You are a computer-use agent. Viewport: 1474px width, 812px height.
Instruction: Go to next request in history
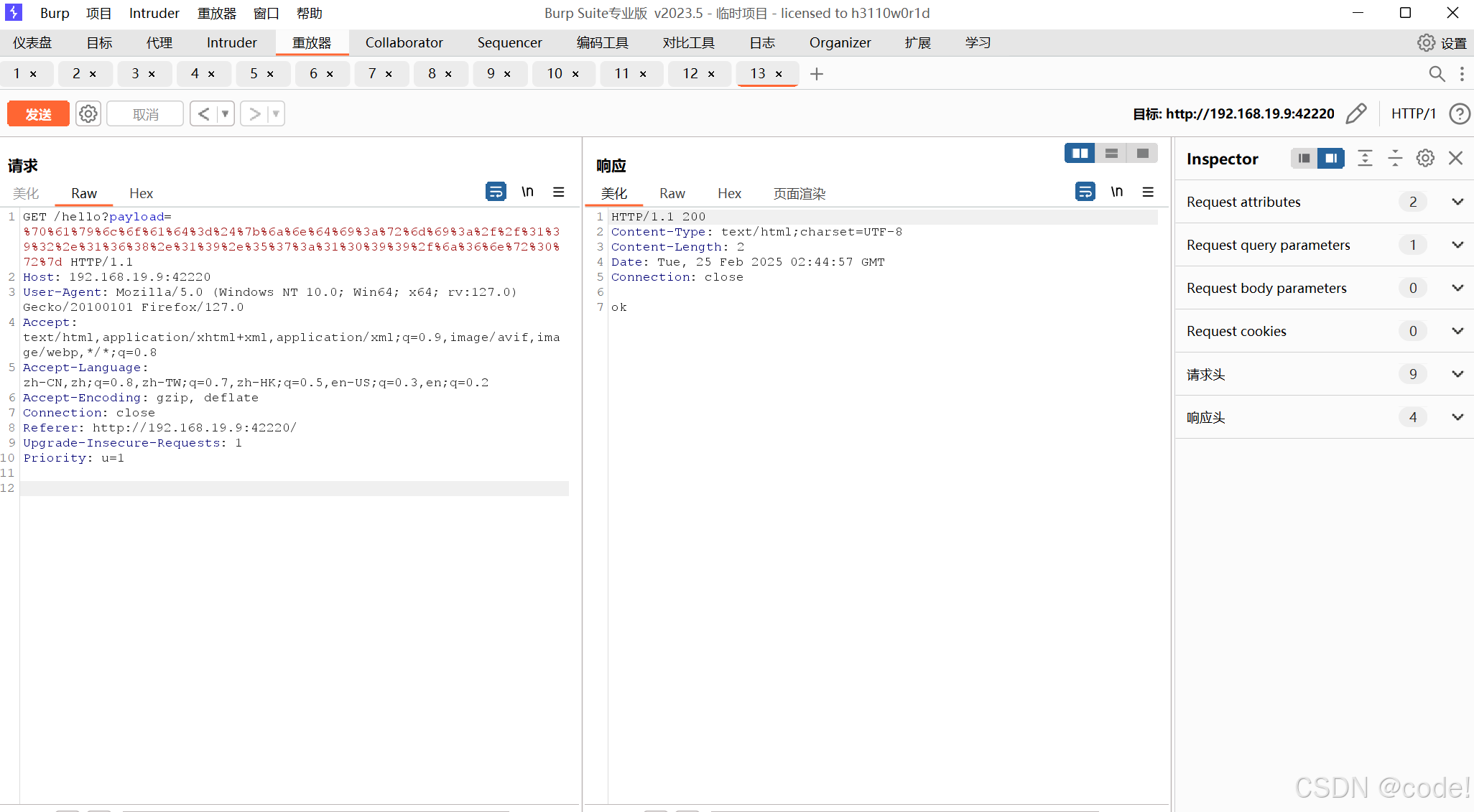254,113
